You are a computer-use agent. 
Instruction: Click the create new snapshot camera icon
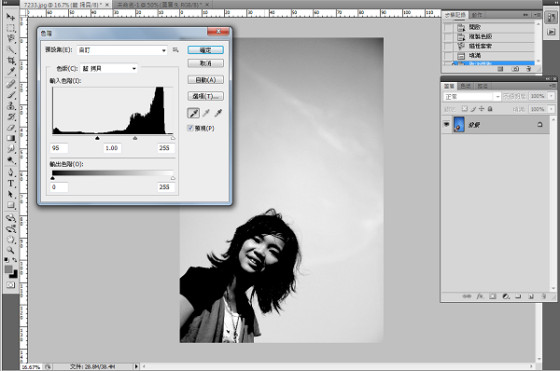coord(515,69)
